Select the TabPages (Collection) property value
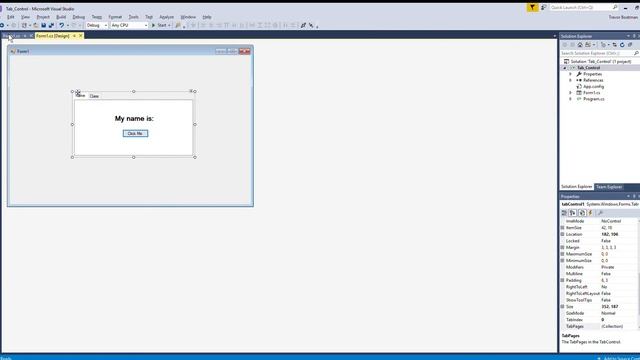Image resolution: width=640 pixels, height=360 pixels. pos(612,327)
